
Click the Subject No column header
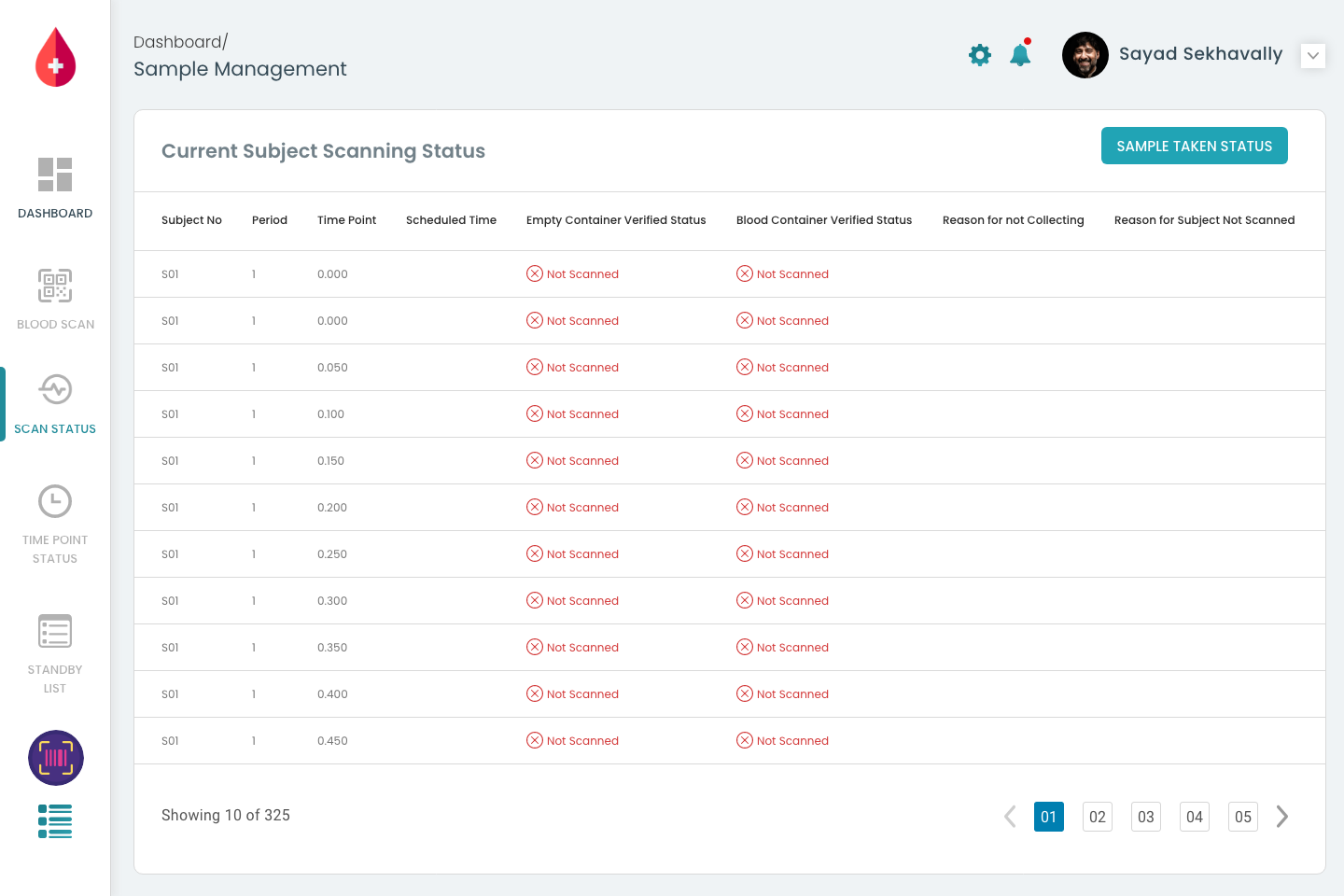191,220
